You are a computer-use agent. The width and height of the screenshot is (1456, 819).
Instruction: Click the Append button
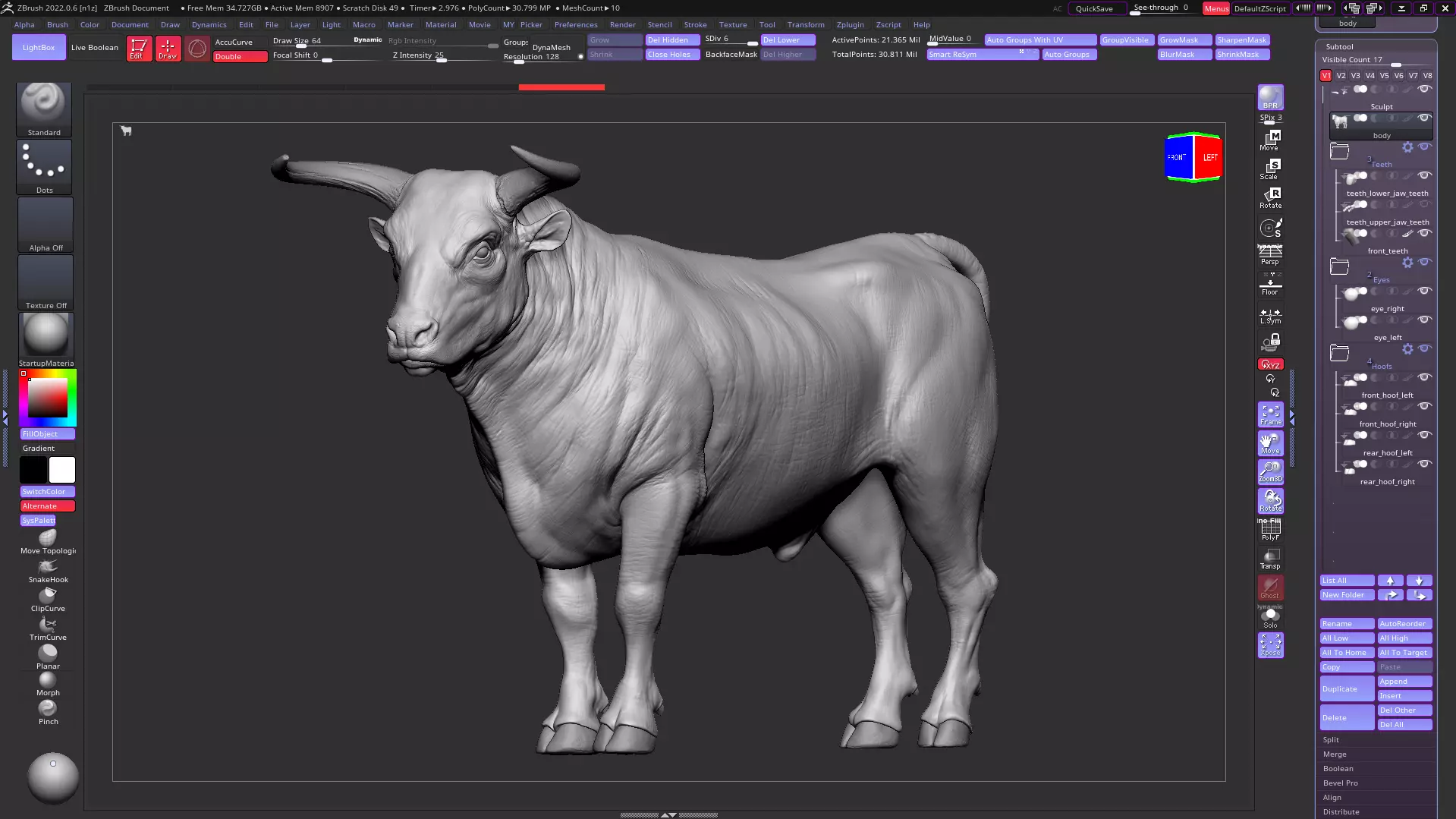pos(1404,682)
